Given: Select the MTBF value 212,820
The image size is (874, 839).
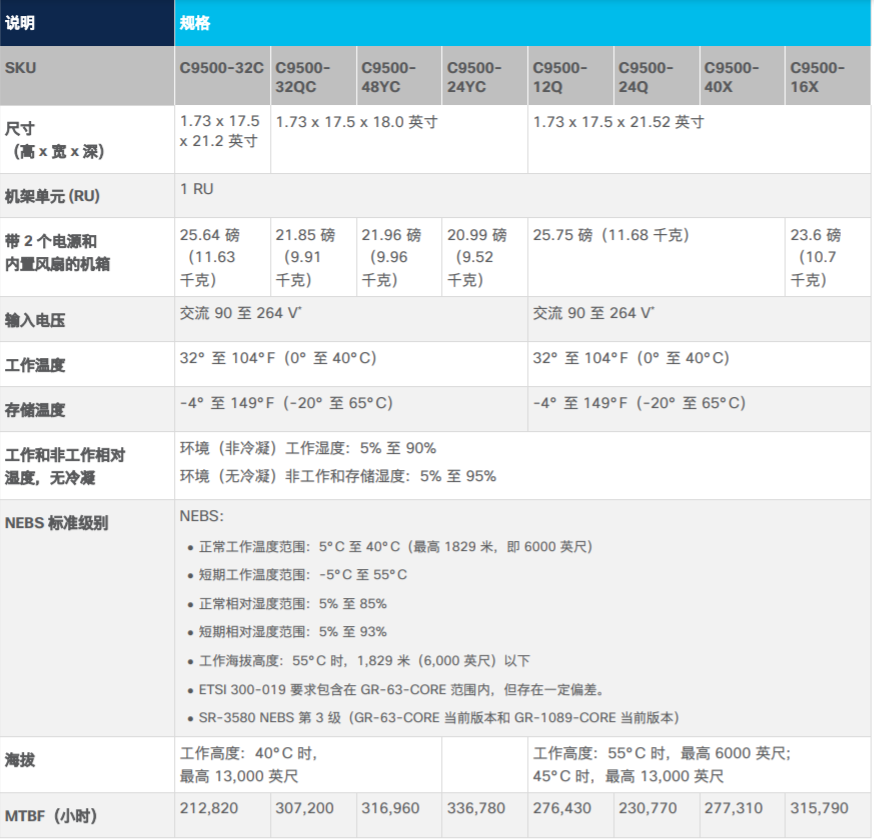Looking at the screenshot, I should pyautogui.click(x=209, y=808).
